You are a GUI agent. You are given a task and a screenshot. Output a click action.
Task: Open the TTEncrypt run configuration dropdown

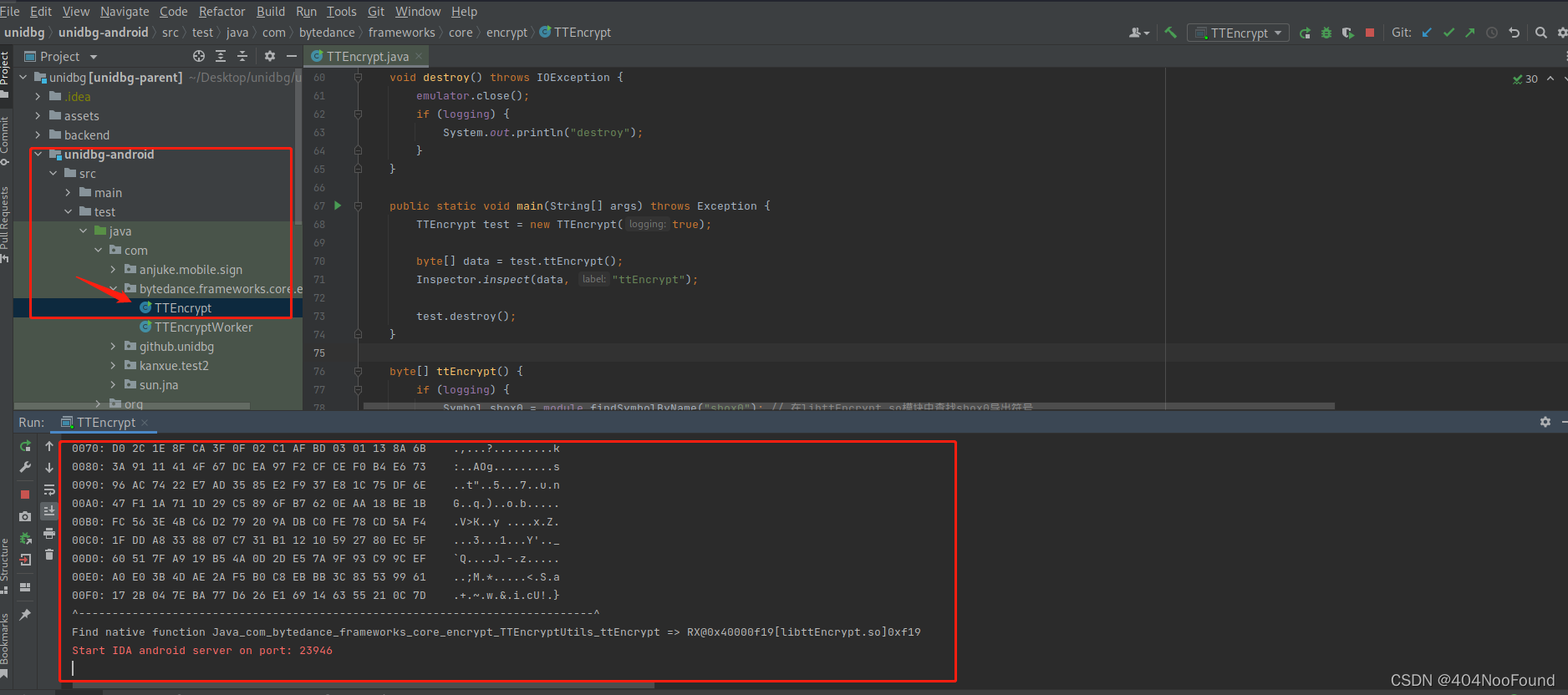click(x=1238, y=33)
